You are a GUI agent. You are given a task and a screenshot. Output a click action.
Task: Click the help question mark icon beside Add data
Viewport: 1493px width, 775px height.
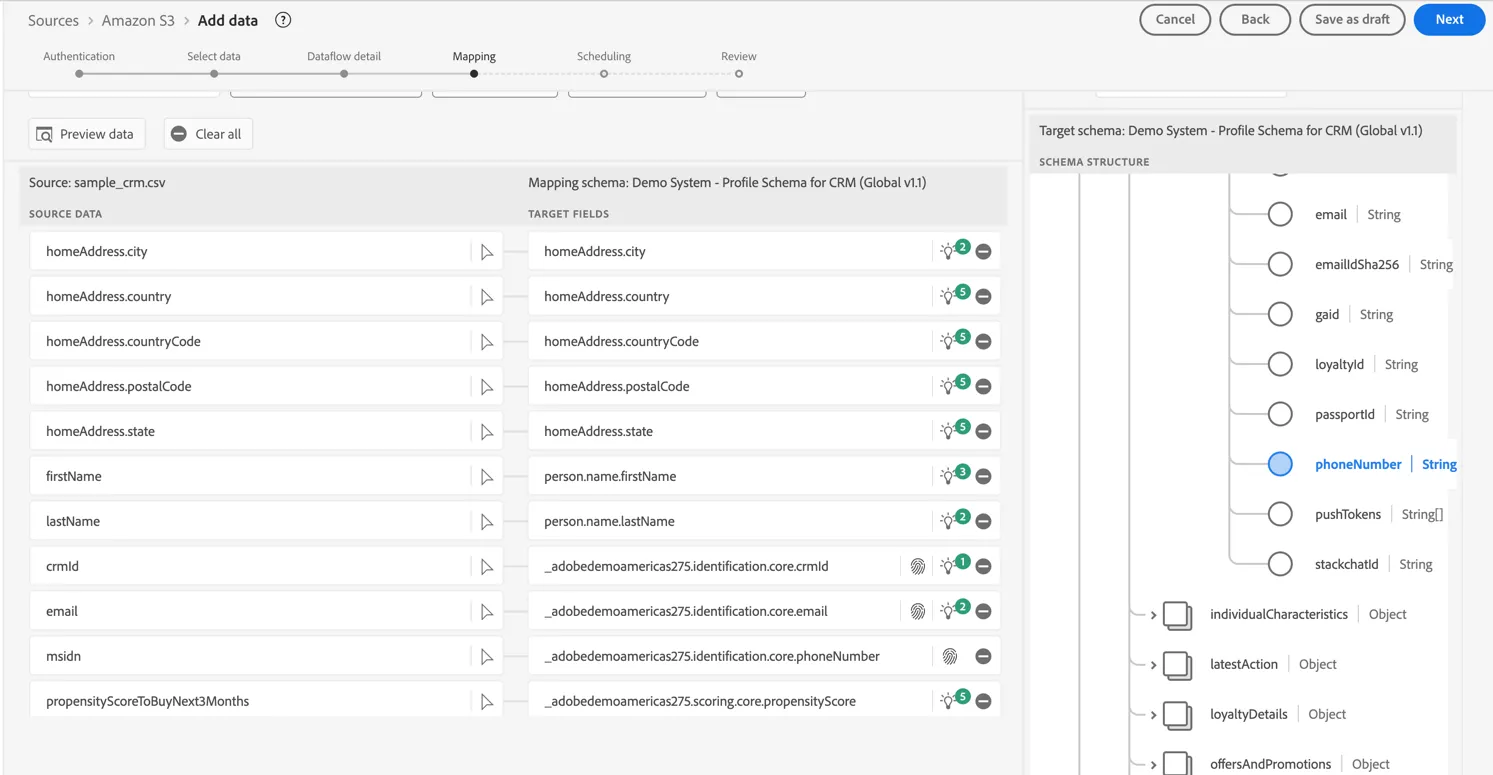pyautogui.click(x=283, y=20)
